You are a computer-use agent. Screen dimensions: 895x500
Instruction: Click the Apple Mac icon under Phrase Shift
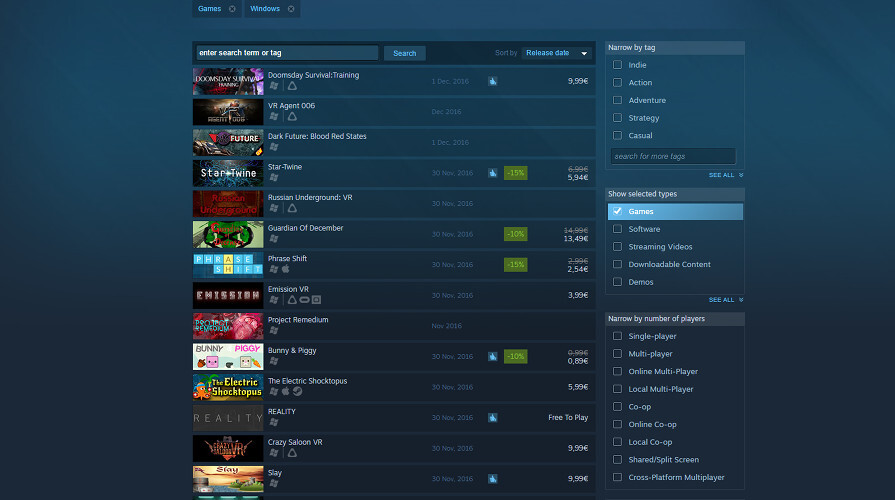(x=286, y=269)
